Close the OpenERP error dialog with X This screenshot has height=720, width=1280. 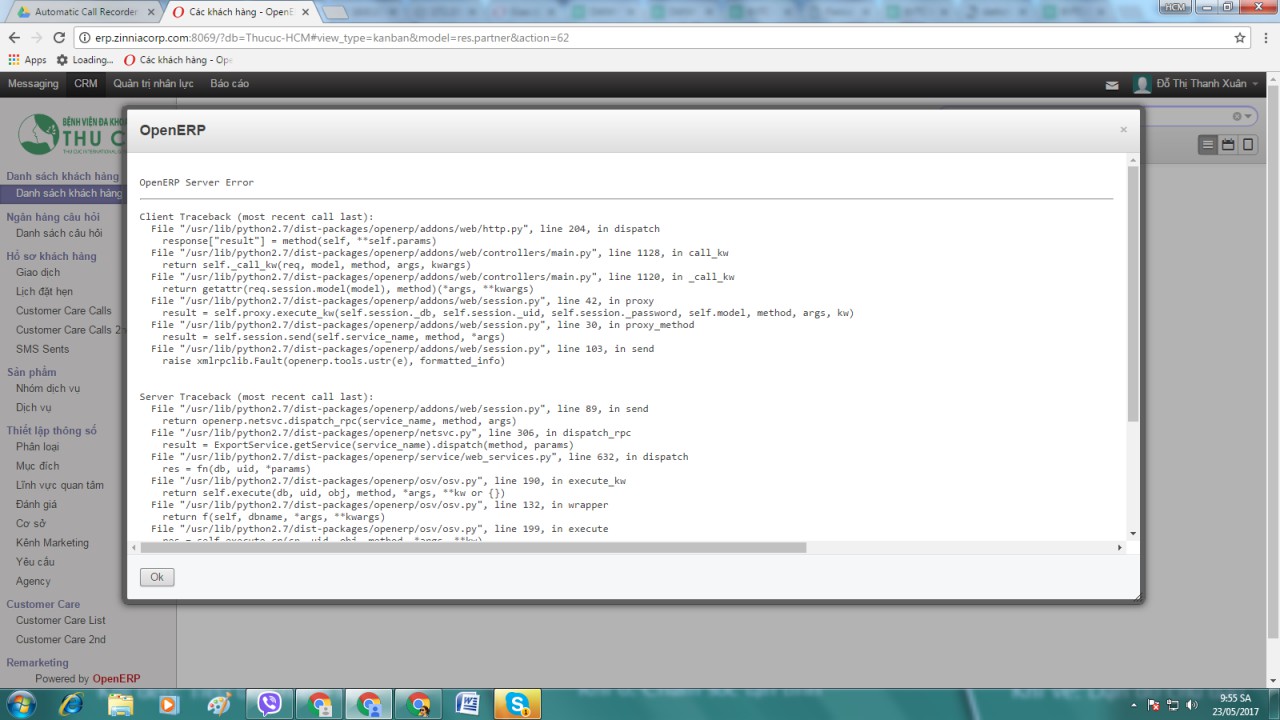[1123, 129]
